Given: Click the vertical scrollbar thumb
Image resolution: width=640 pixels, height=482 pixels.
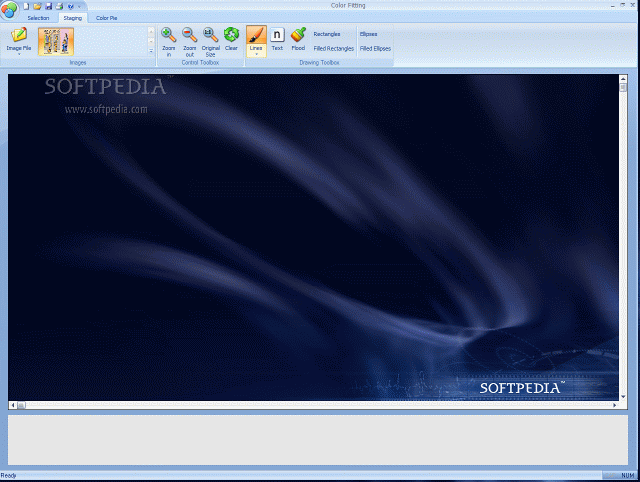Looking at the screenshot, I should click(x=623, y=87).
